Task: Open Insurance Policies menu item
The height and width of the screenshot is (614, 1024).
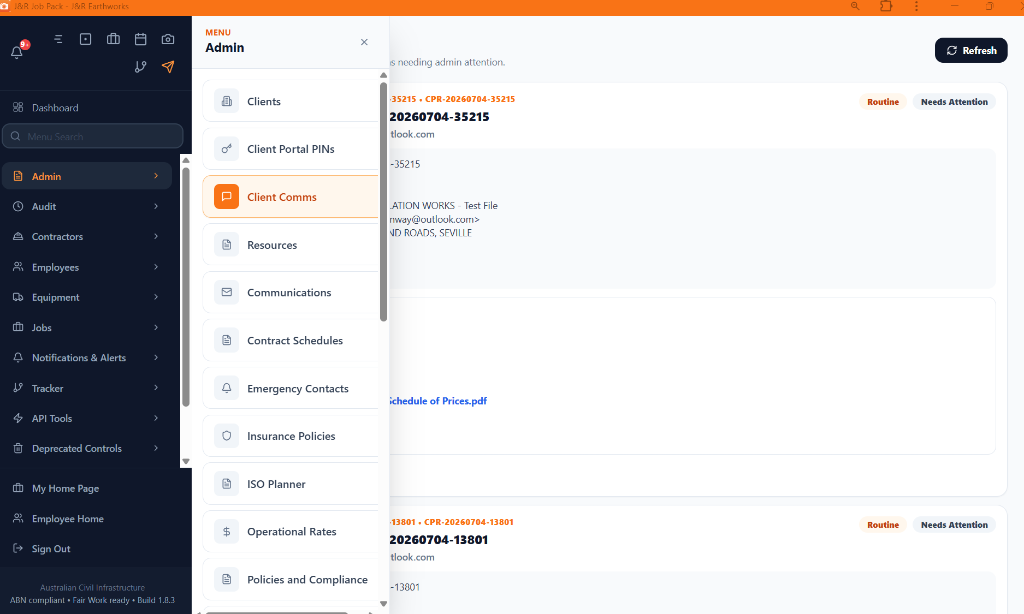Action: click(291, 436)
